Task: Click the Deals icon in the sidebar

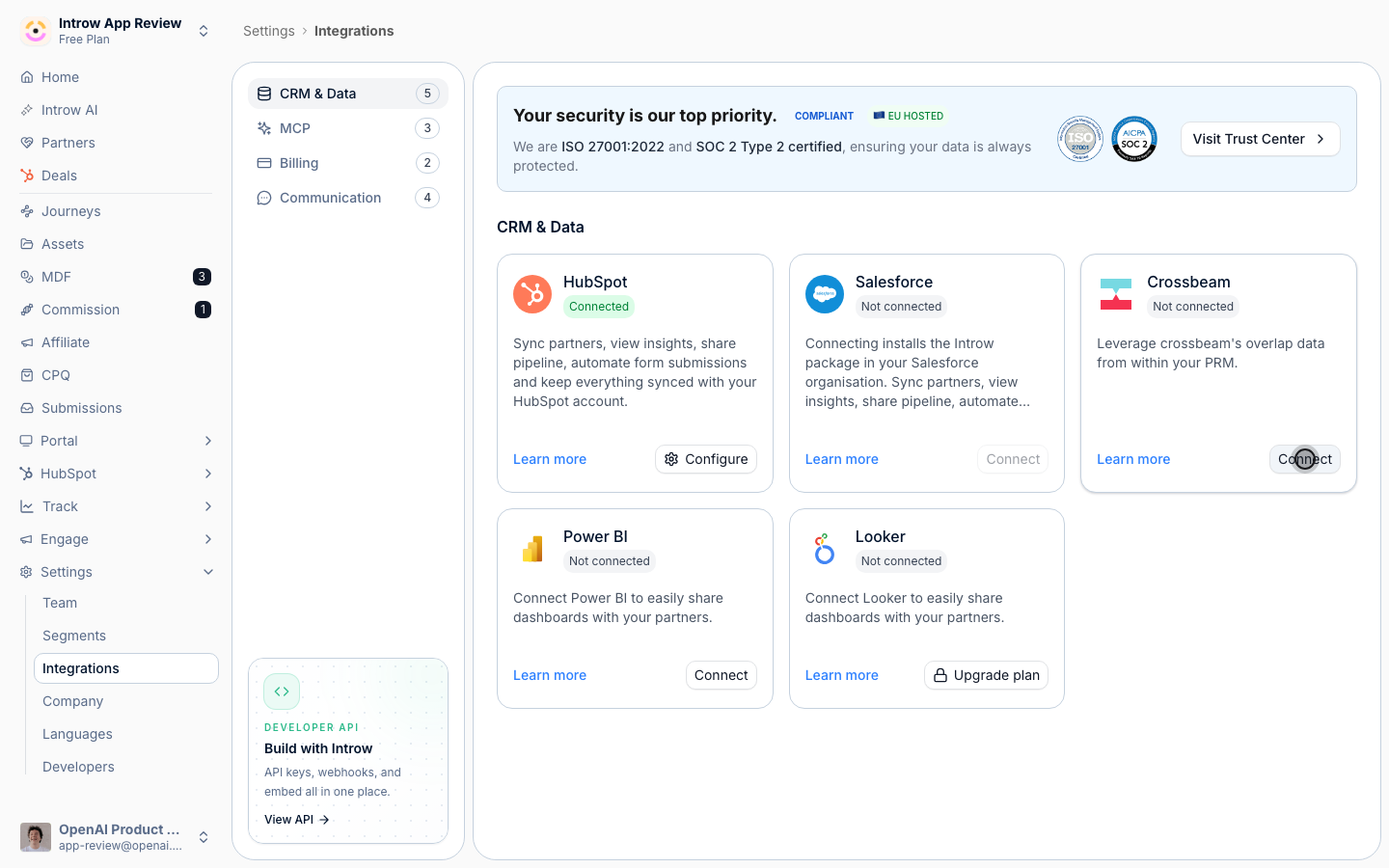Action: (x=27, y=176)
